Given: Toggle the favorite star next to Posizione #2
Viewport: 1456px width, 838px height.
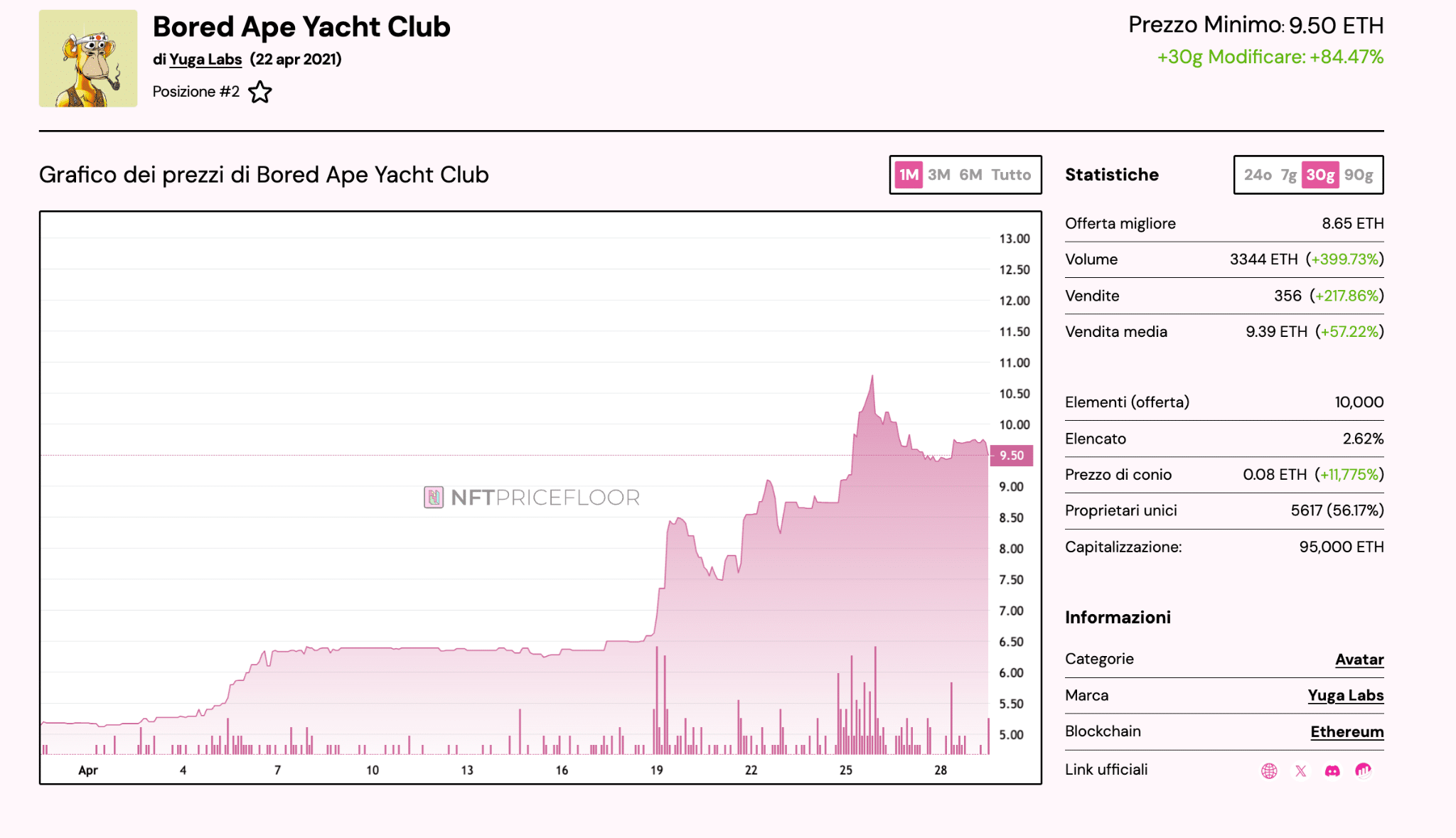Looking at the screenshot, I should [260, 92].
